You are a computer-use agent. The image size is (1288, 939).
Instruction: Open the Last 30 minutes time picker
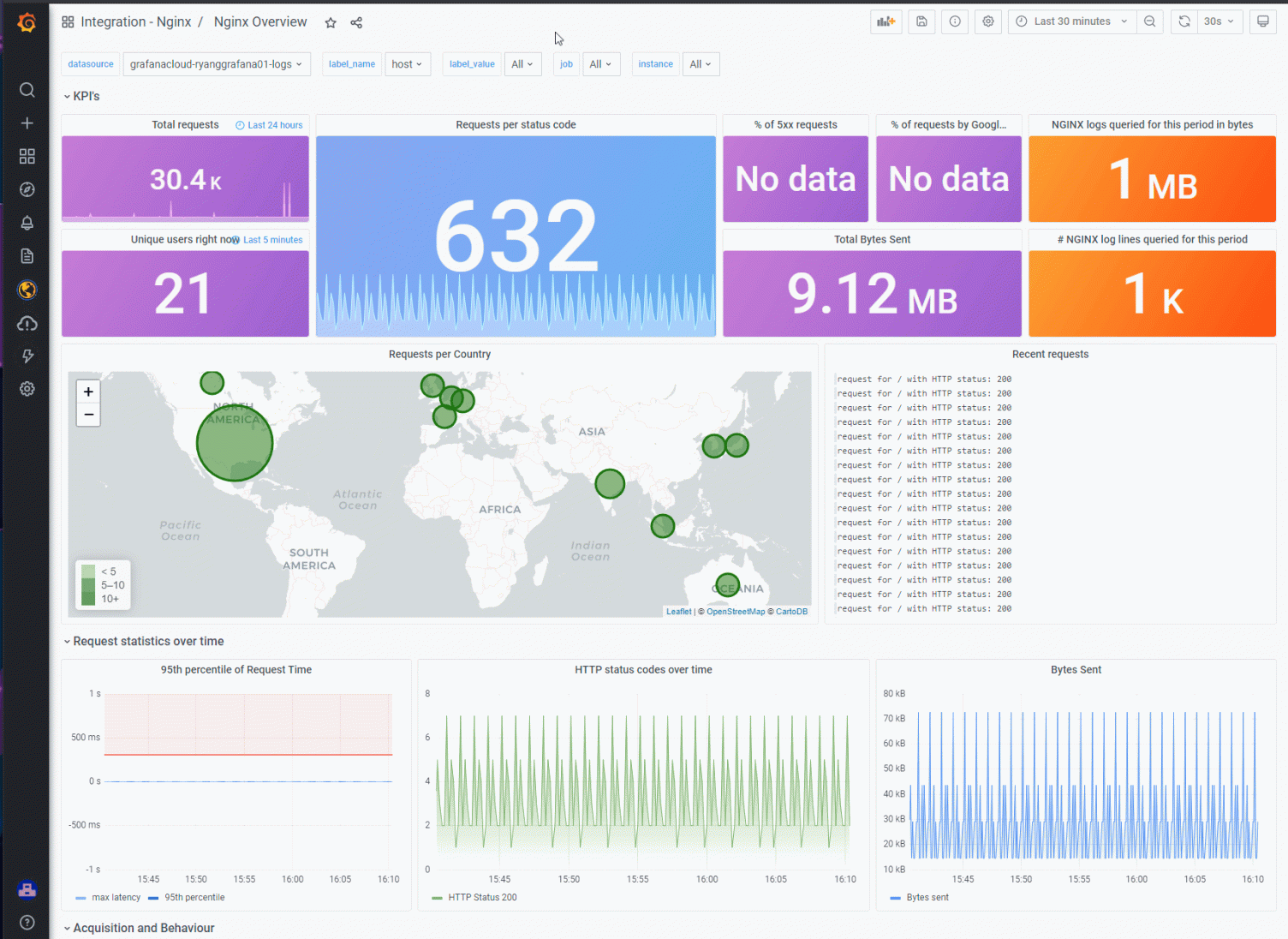pos(1072,21)
